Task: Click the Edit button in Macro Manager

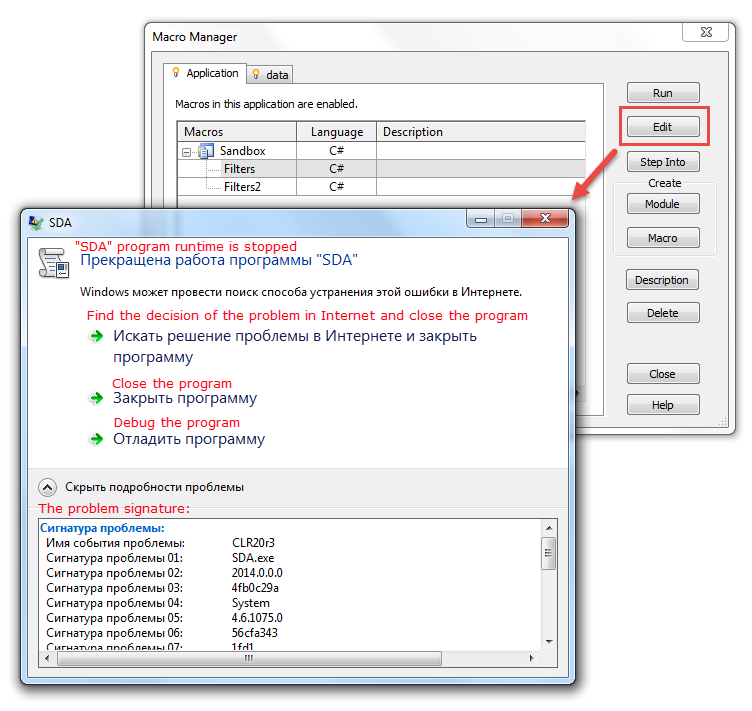Action: (x=663, y=127)
